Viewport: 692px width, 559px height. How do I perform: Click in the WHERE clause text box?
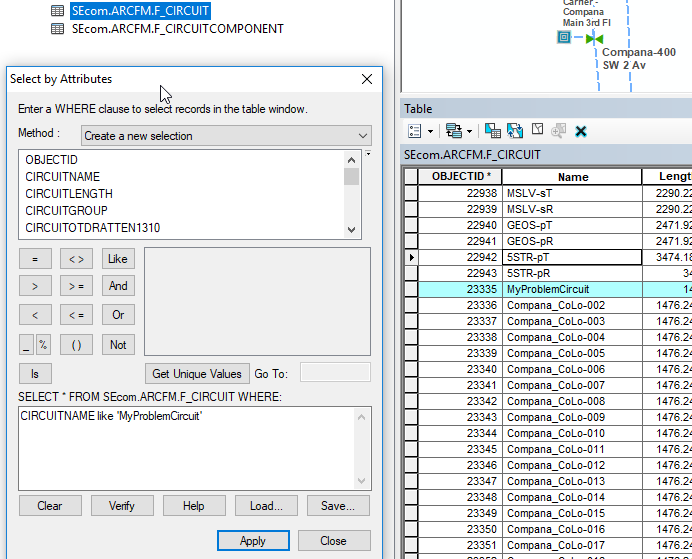point(187,448)
